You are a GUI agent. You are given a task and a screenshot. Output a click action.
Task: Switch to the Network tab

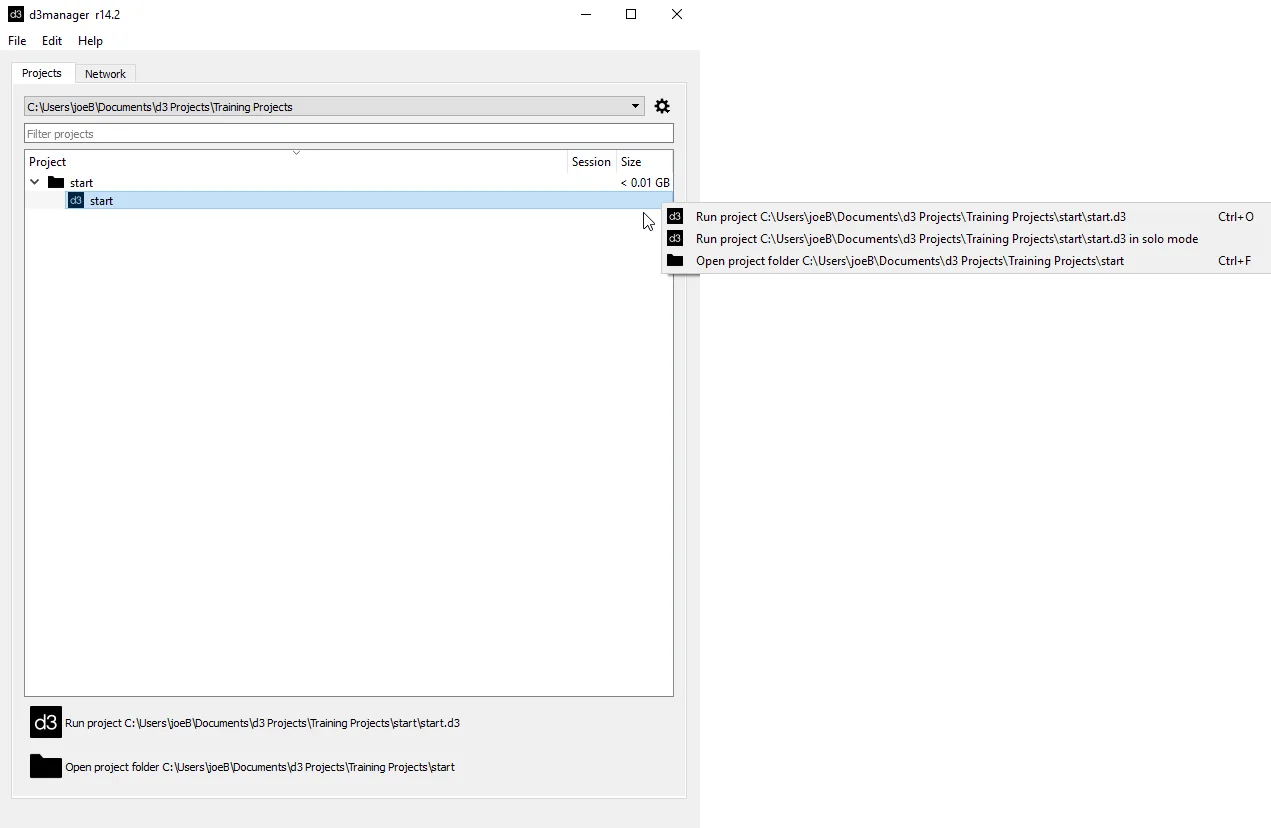click(x=105, y=73)
